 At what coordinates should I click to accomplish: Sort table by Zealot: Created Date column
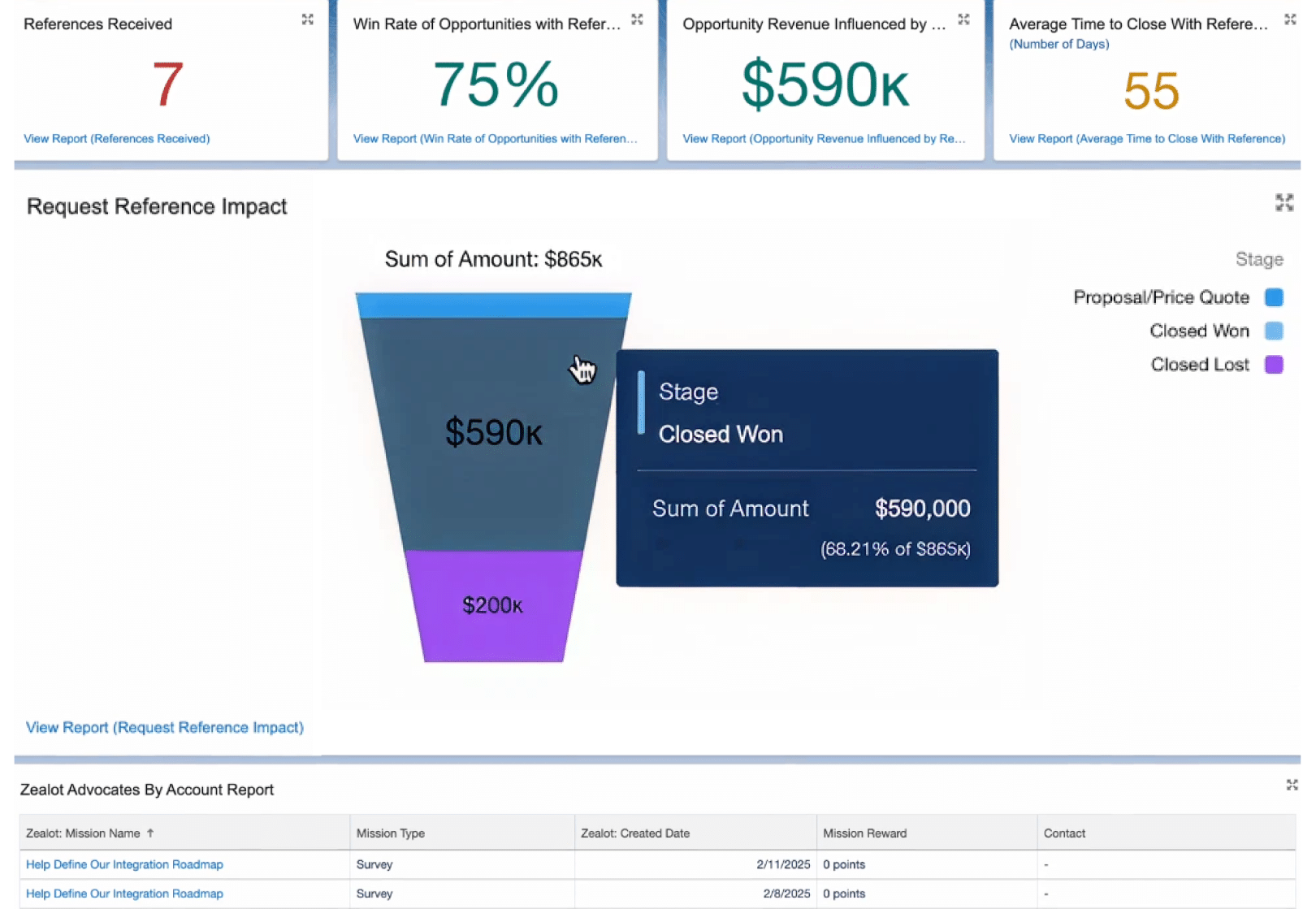[x=634, y=833]
